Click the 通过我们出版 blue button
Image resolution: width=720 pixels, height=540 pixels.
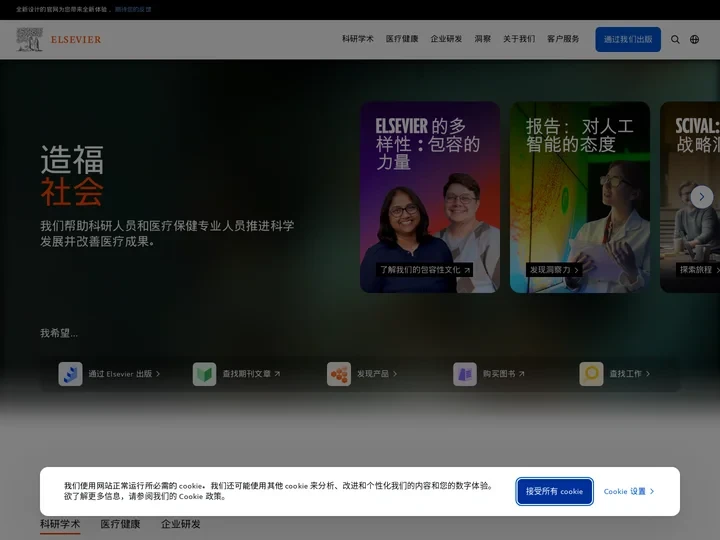[628, 39]
